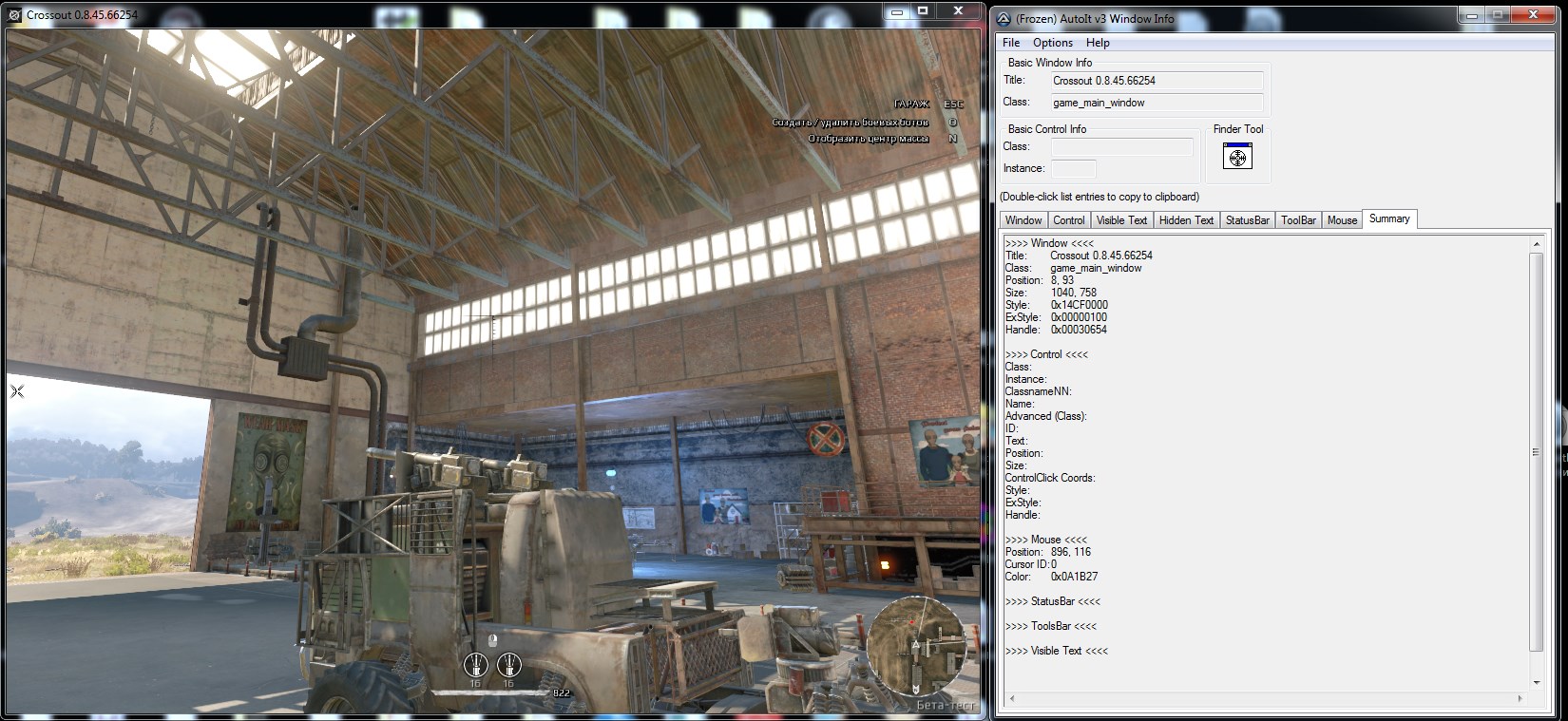Select the Summary tab

click(1389, 218)
